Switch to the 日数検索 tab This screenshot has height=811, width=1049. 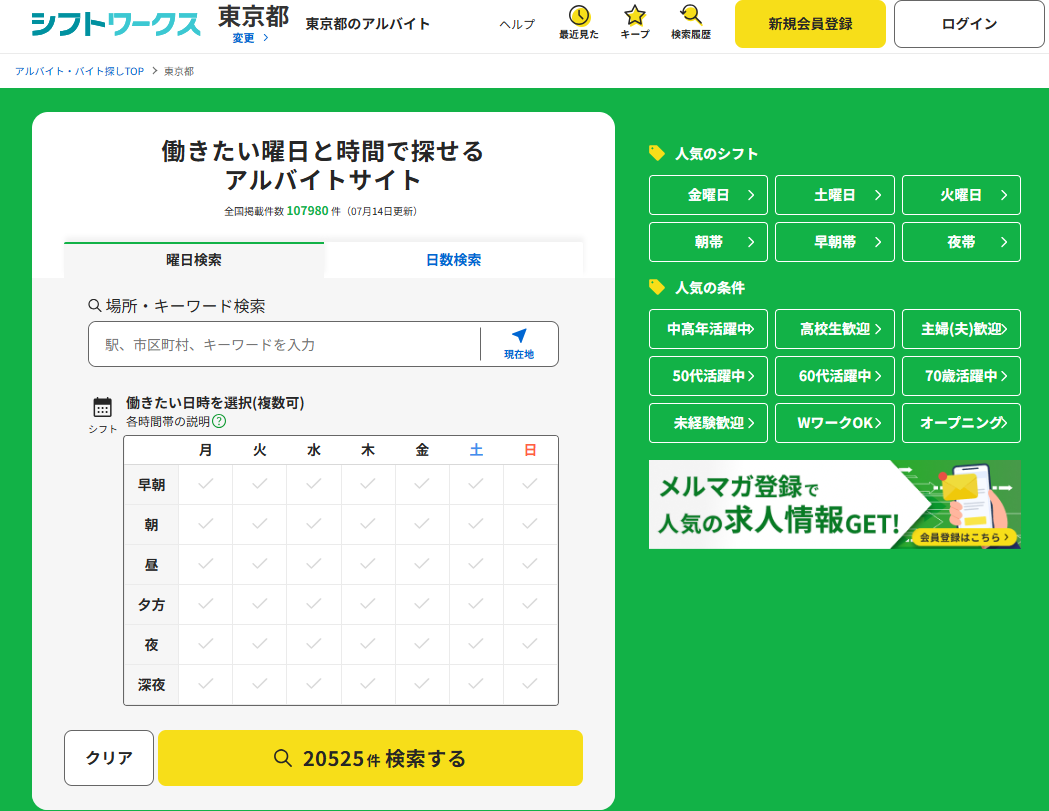coord(453,258)
